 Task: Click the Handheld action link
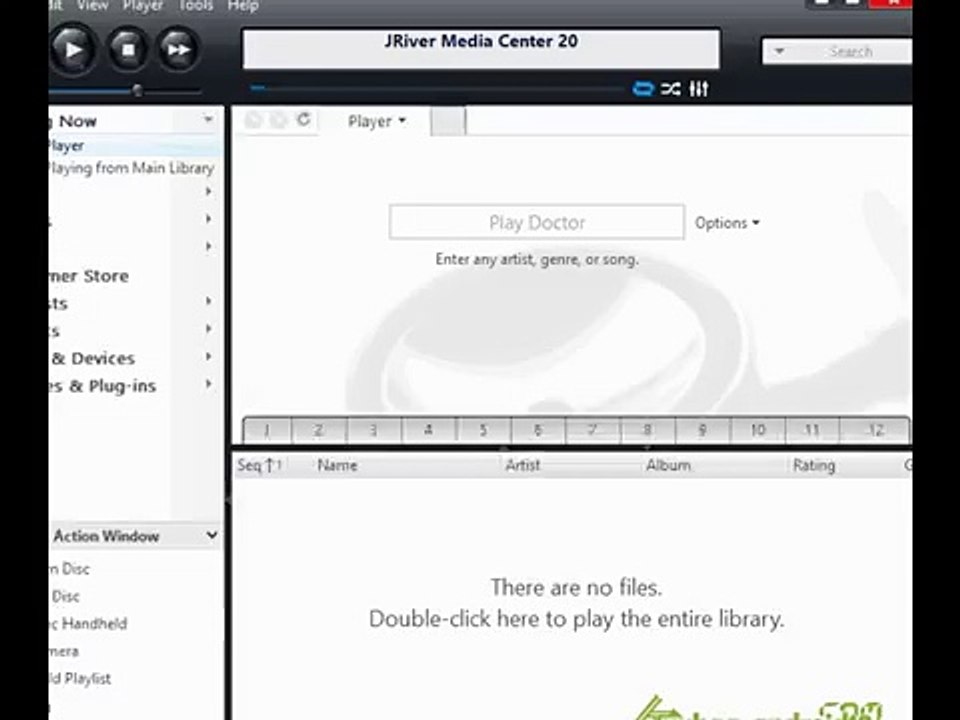coord(89,624)
